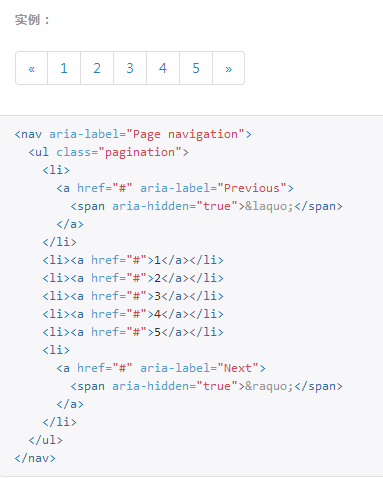The height and width of the screenshot is (478, 383).
Task: Select page 3 in the pagination bar
Action: coord(130,68)
